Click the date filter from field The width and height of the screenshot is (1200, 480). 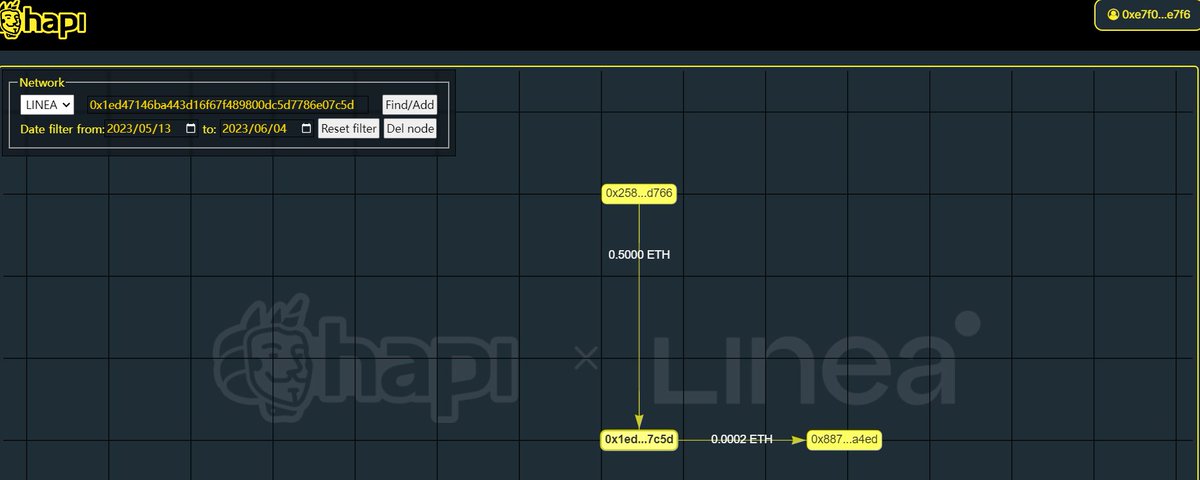152,129
